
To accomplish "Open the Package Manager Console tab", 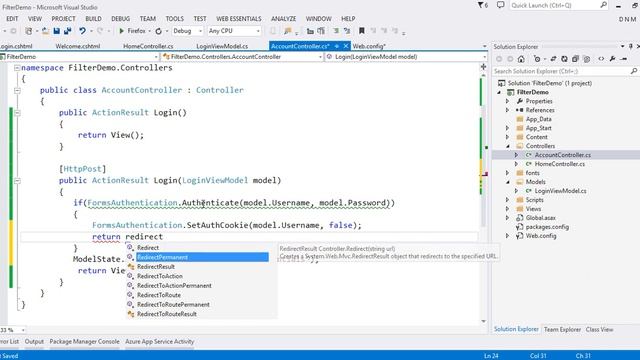I will (84, 342).
